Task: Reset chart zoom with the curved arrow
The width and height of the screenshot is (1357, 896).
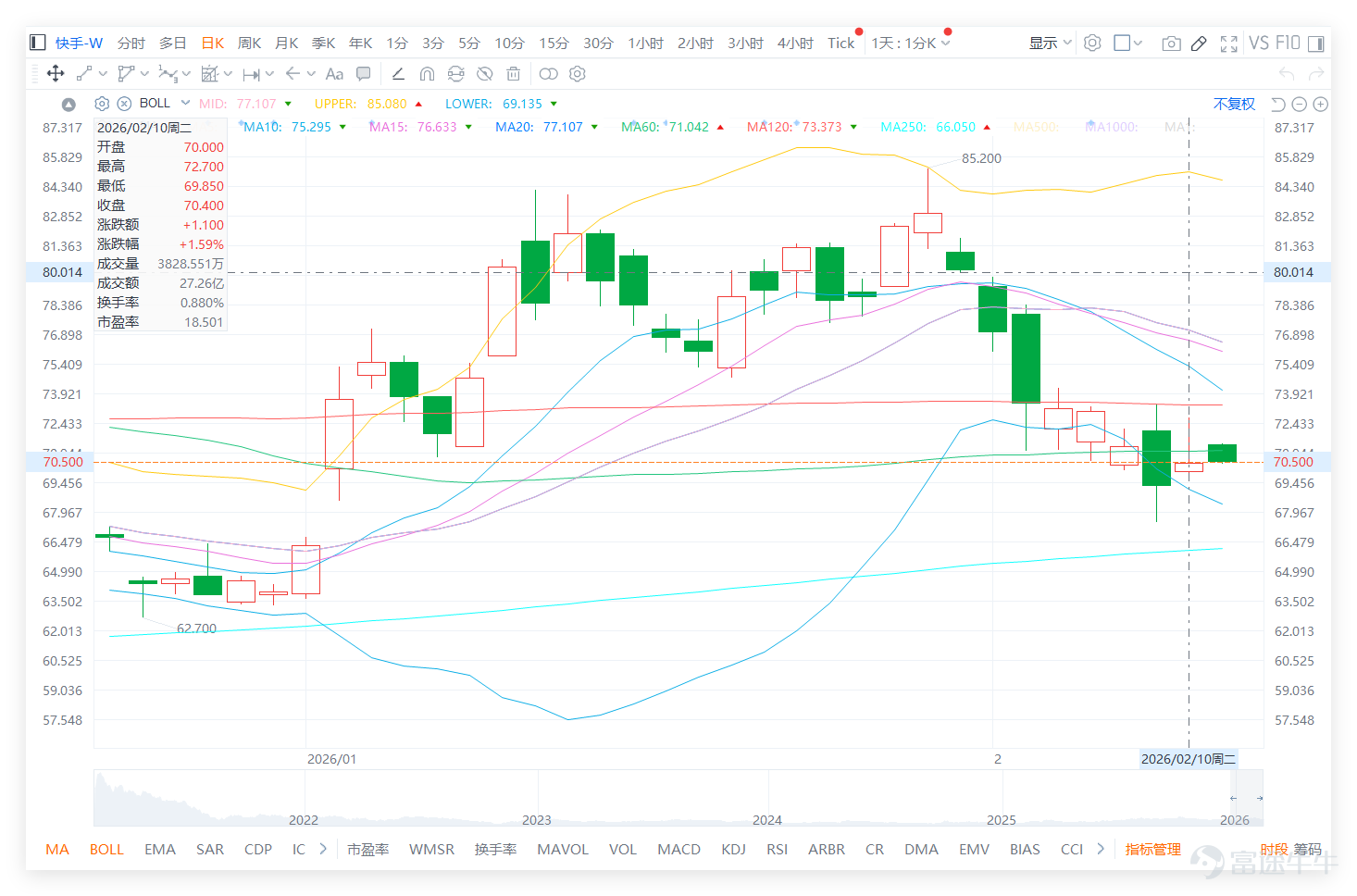Action: pyautogui.click(x=1278, y=105)
